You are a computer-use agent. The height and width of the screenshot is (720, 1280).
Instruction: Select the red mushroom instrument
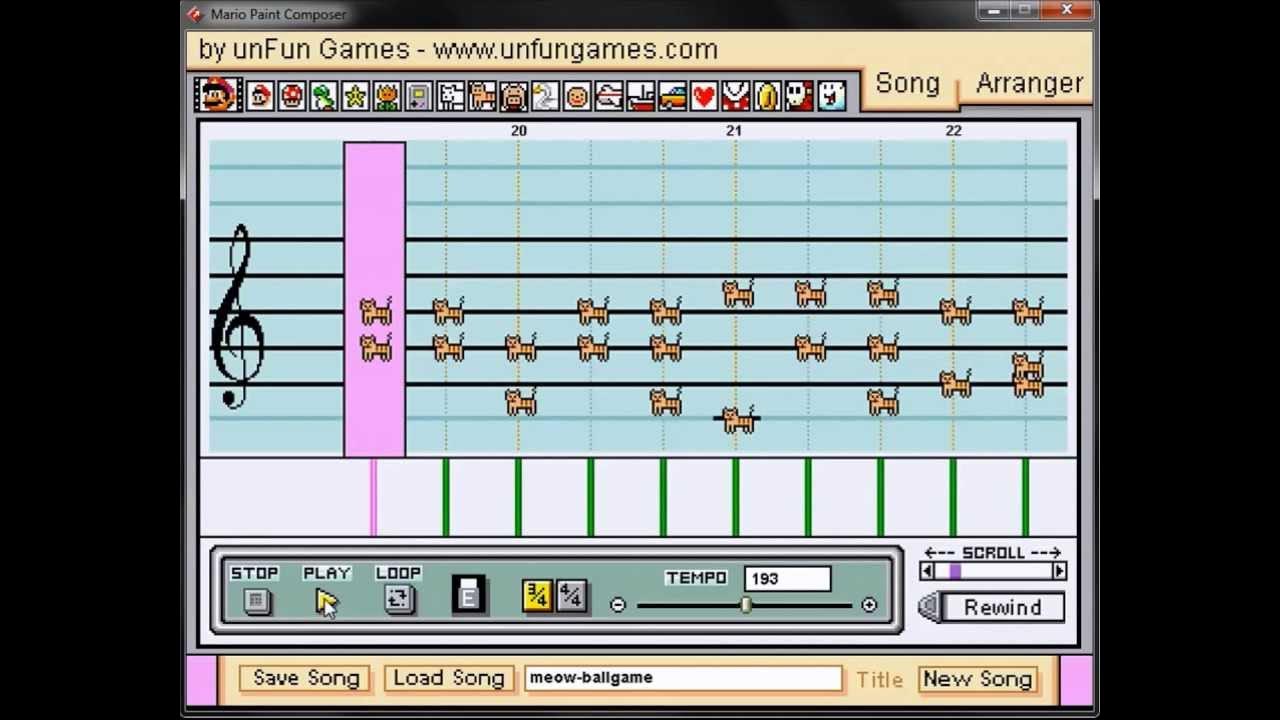tap(292, 96)
